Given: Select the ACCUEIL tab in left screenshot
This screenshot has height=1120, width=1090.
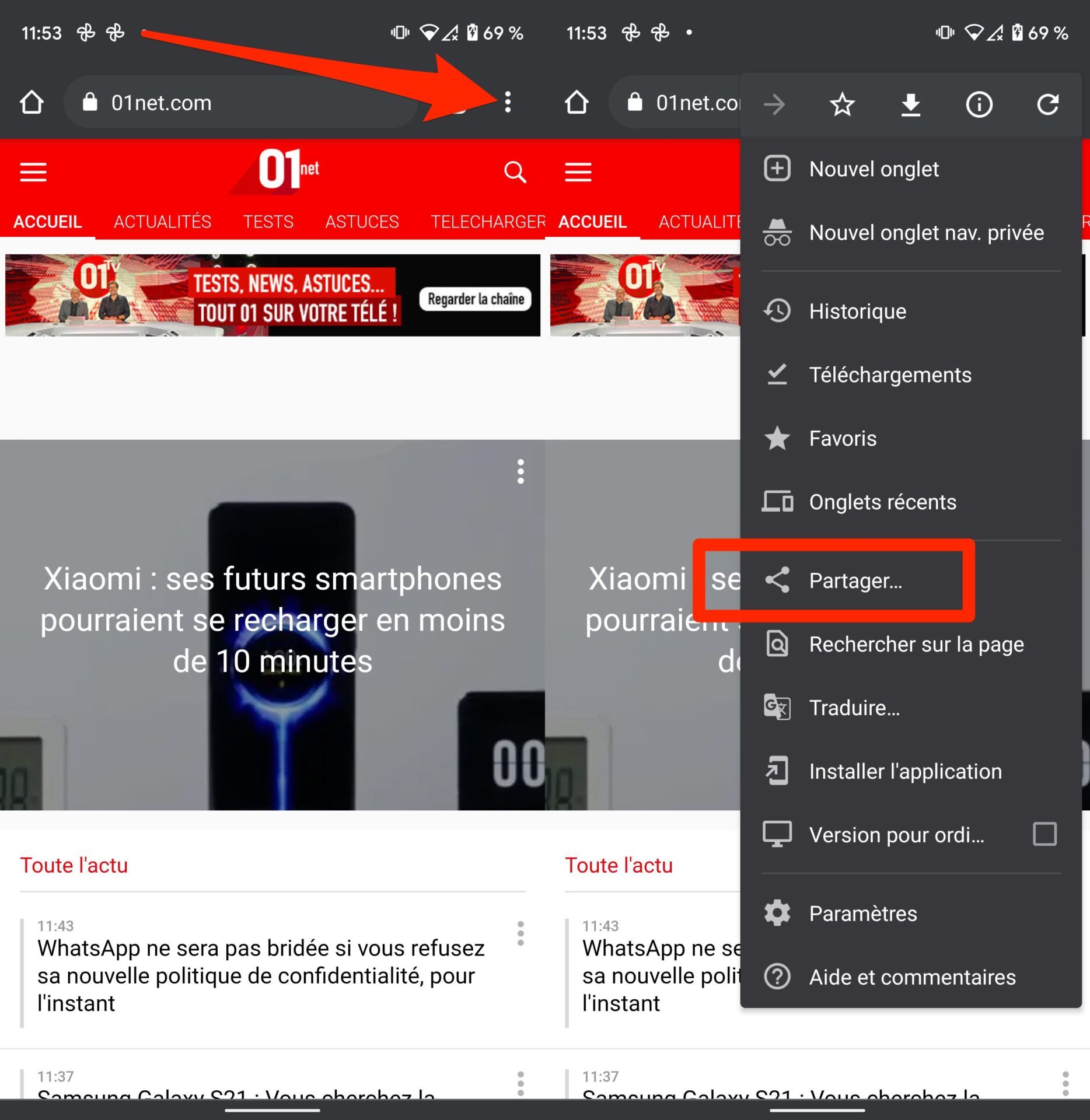Looking at the screenshot, I should [48, 222].
